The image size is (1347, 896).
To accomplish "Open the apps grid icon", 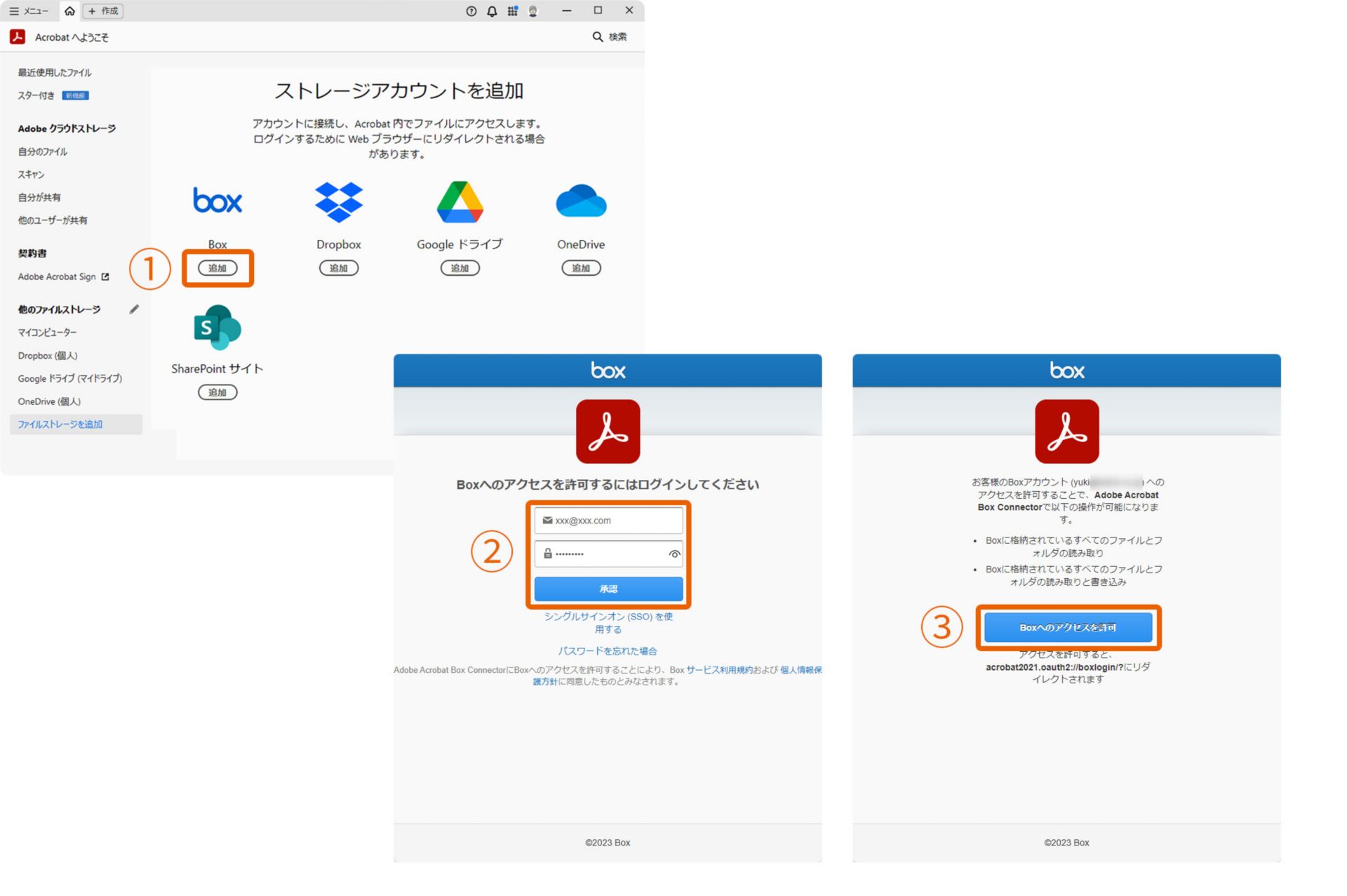I will 512,11.
